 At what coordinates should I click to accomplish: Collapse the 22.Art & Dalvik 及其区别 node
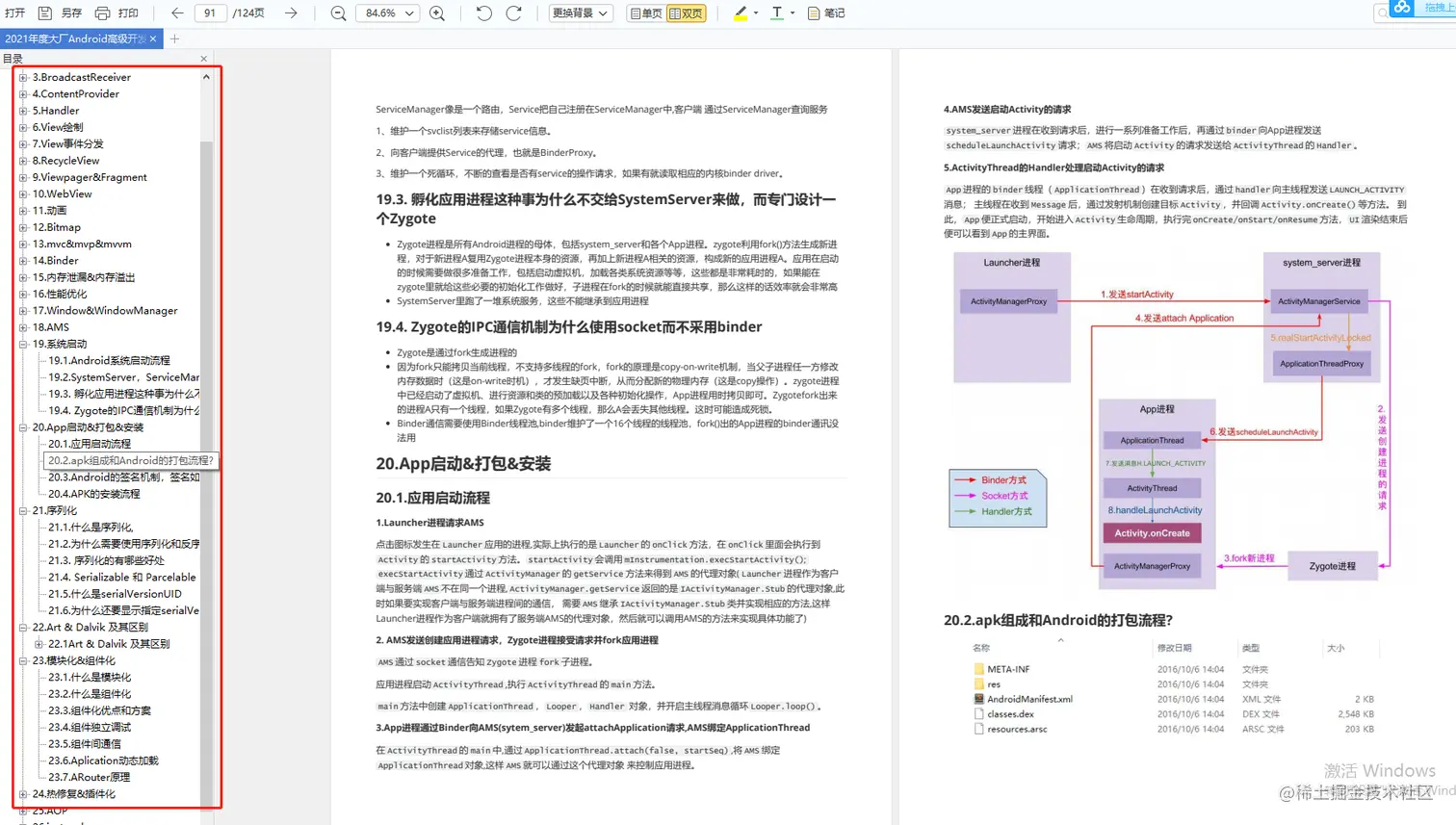(x=23, y=627)
